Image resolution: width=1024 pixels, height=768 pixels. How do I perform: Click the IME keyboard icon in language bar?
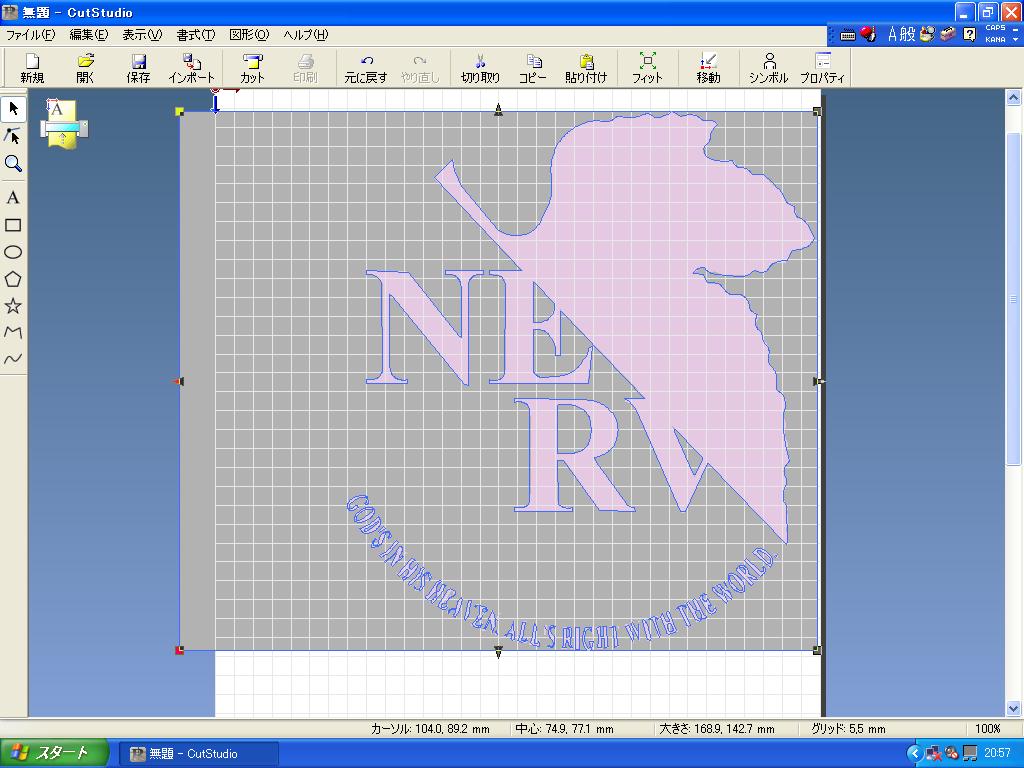point(848,35)
